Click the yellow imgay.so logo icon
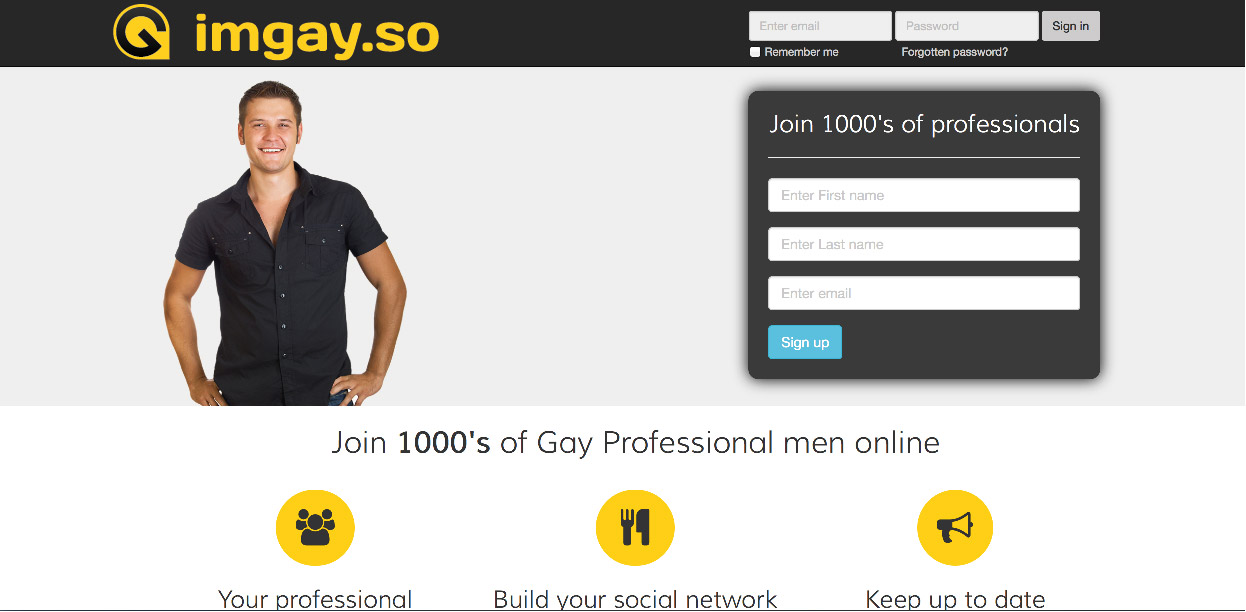The image size is (1246, 612). [x=142, y=32]
